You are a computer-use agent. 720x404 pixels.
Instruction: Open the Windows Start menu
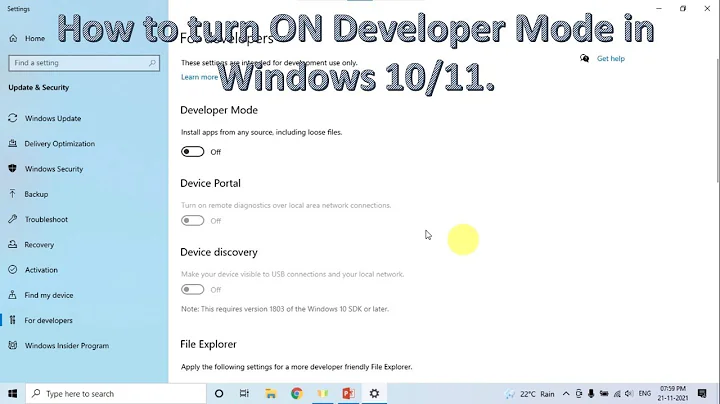(12, 394)
